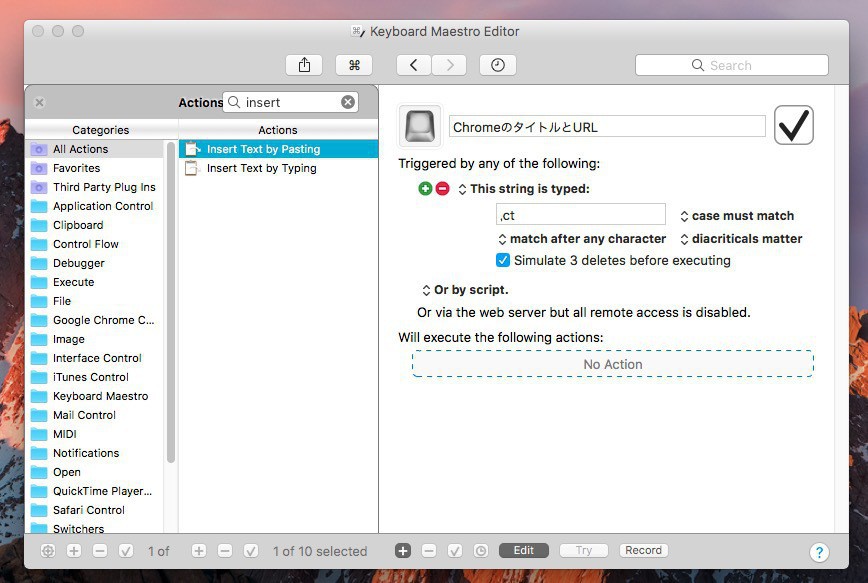Click the Actions search field containing 'insert'
This screenshot has width=868, height=583.
pyautogui.click(x=290, y=102)
